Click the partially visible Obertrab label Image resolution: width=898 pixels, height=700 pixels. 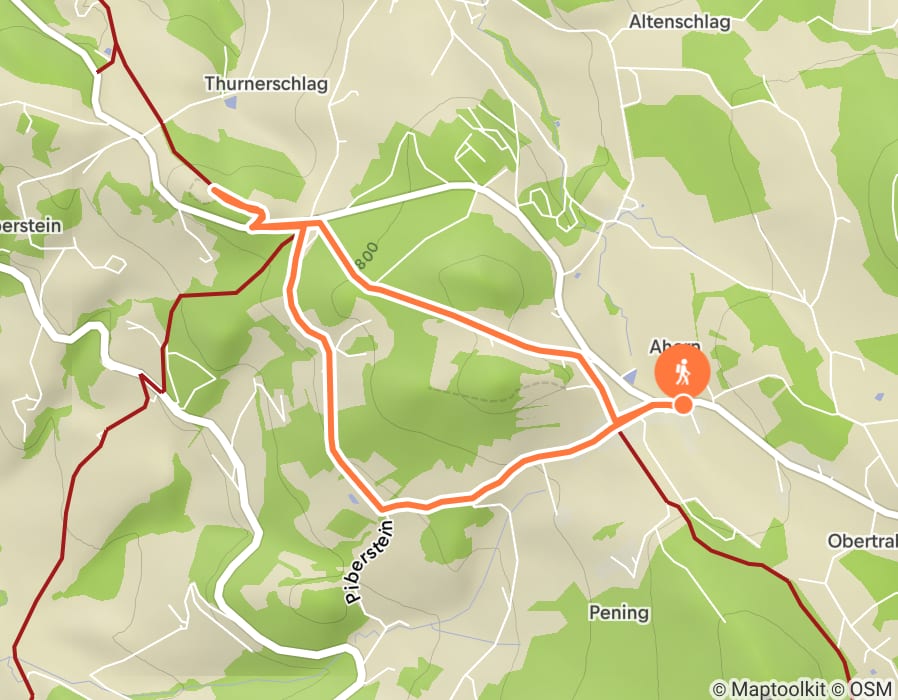[x=862, y=540]
